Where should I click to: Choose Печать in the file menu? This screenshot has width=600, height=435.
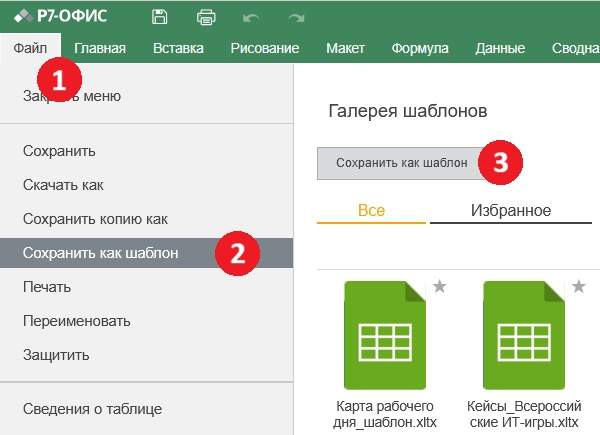point(147,287)
